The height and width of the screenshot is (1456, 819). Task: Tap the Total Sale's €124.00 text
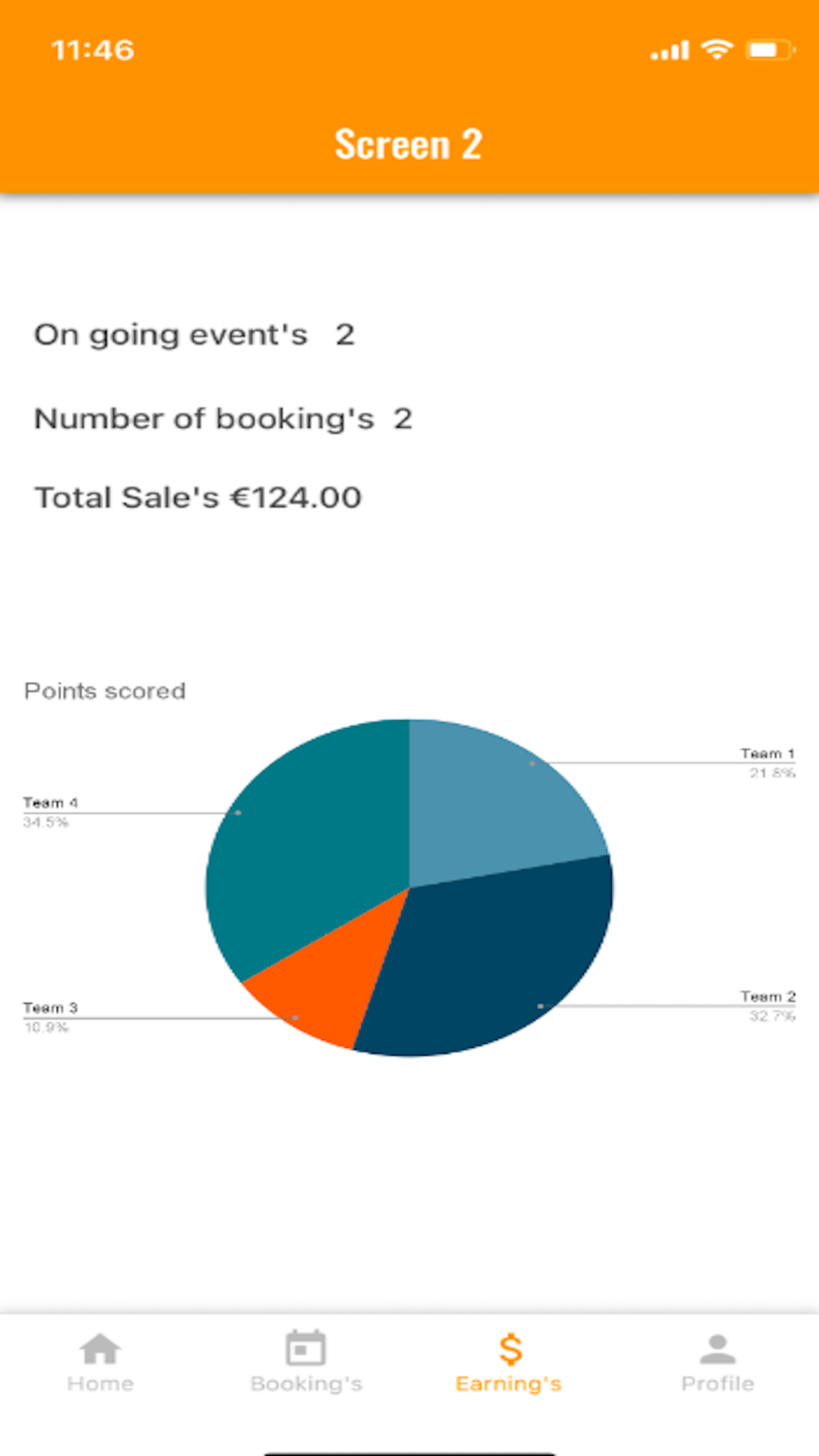[197, 498]
